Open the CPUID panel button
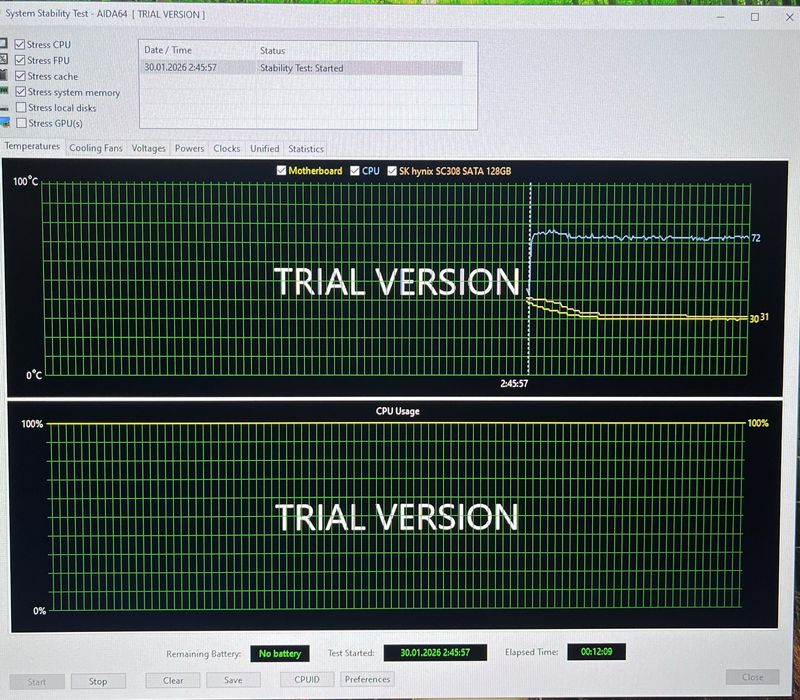The image size is (800, 700). tap(307, 680)
